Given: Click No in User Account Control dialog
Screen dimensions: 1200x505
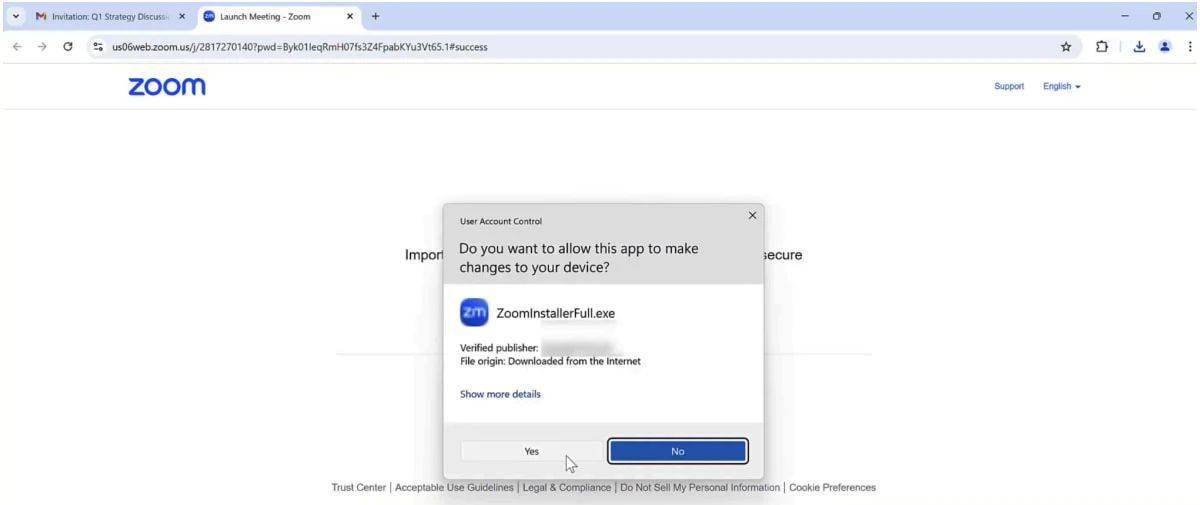Looking at the screenshot, I should click(x=678, y=451).
